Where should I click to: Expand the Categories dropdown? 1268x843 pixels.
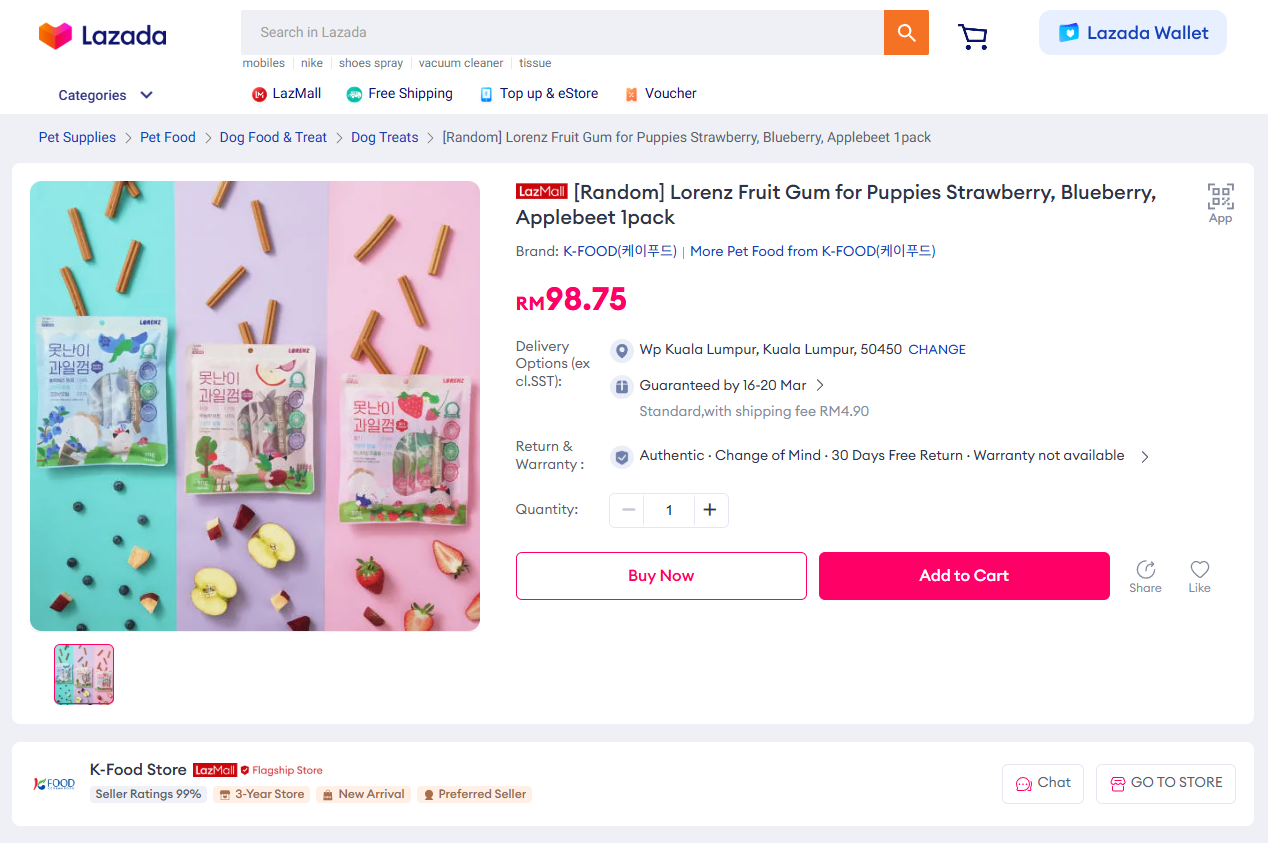(105, 95)
